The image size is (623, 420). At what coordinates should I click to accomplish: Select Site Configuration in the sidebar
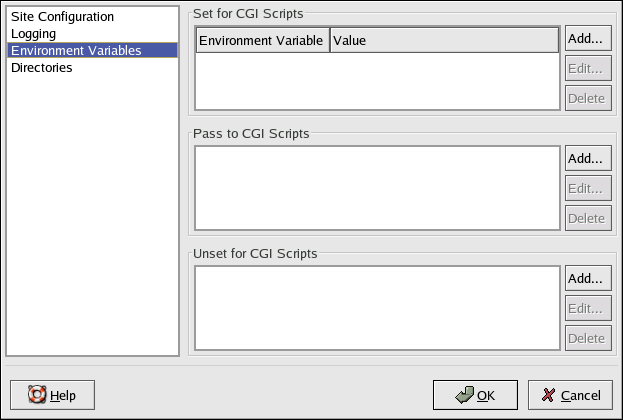click(62, 17)
